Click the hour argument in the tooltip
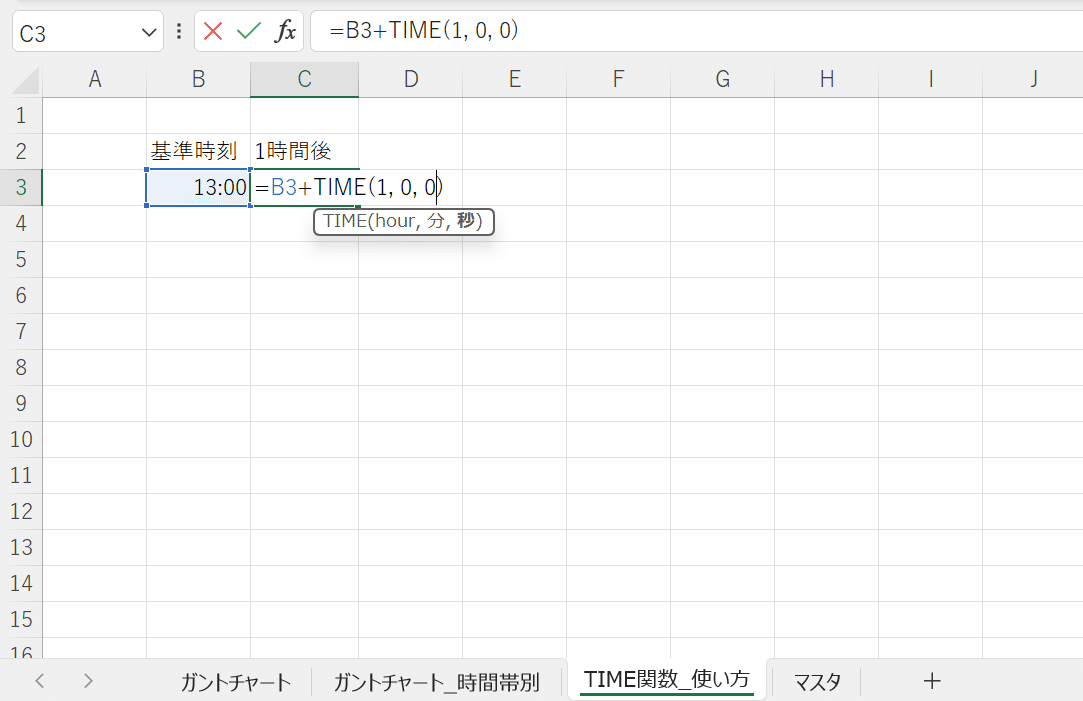Image resolution: width=1083 pixels, height=701 pixels. coord(395,221)
